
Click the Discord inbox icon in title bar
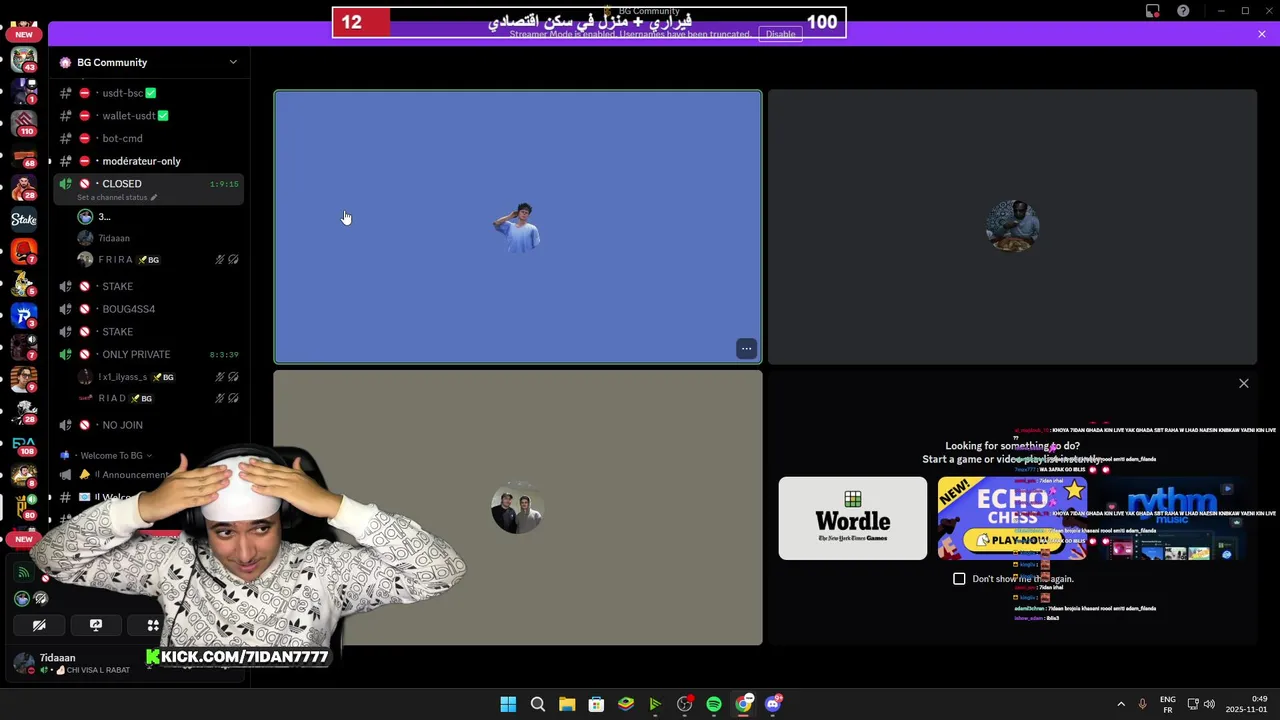1153,11
